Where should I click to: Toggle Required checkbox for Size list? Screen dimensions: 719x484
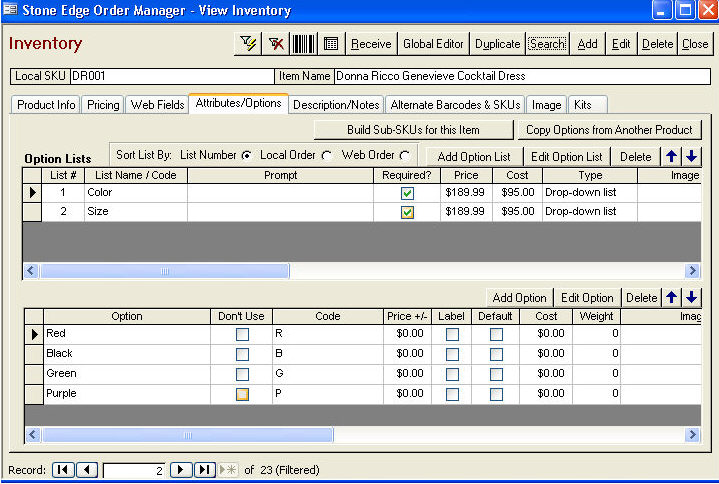pyautogui.click(x=407, y=212)
